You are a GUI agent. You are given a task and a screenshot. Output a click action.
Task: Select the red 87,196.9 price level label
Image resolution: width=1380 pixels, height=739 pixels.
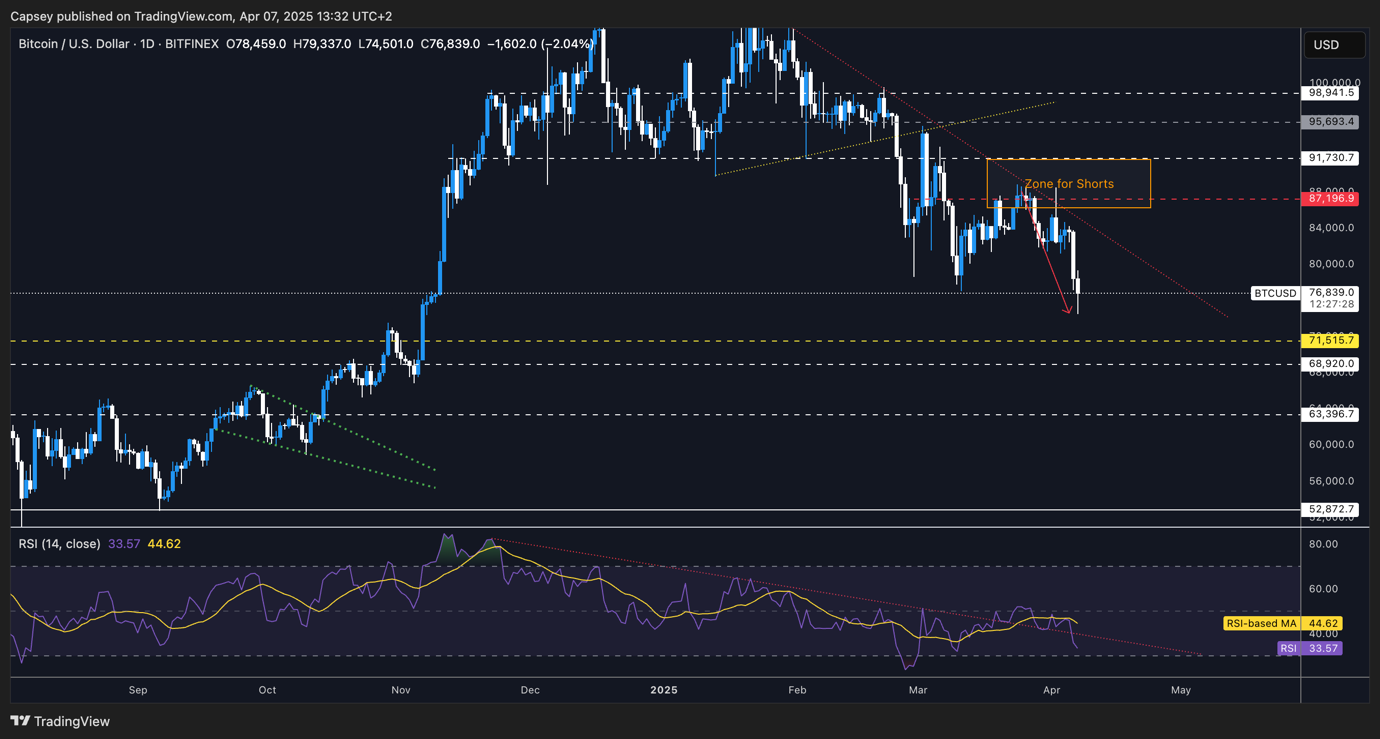[1330, 198]
